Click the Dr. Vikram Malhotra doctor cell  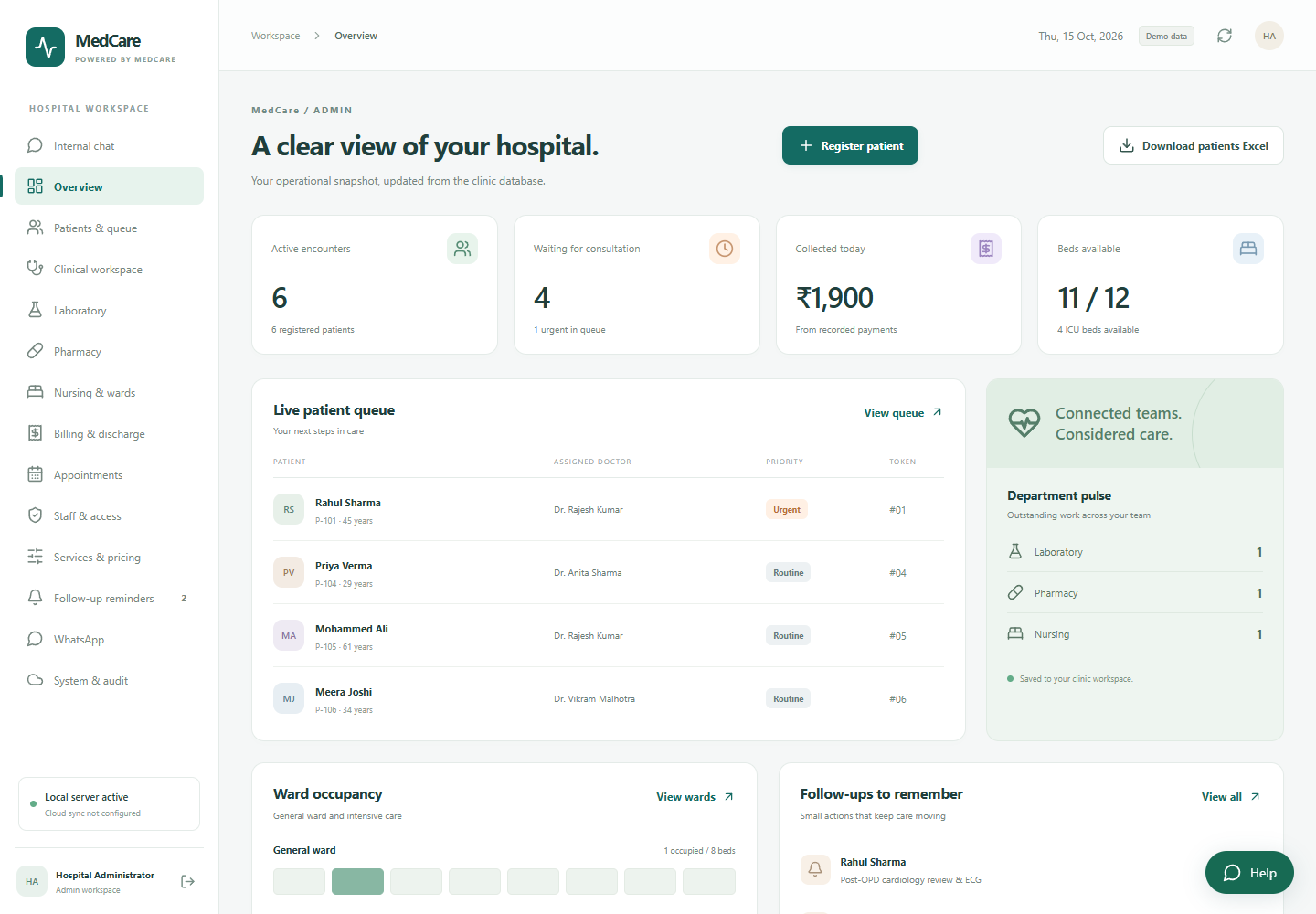click(x=594, y=699)
